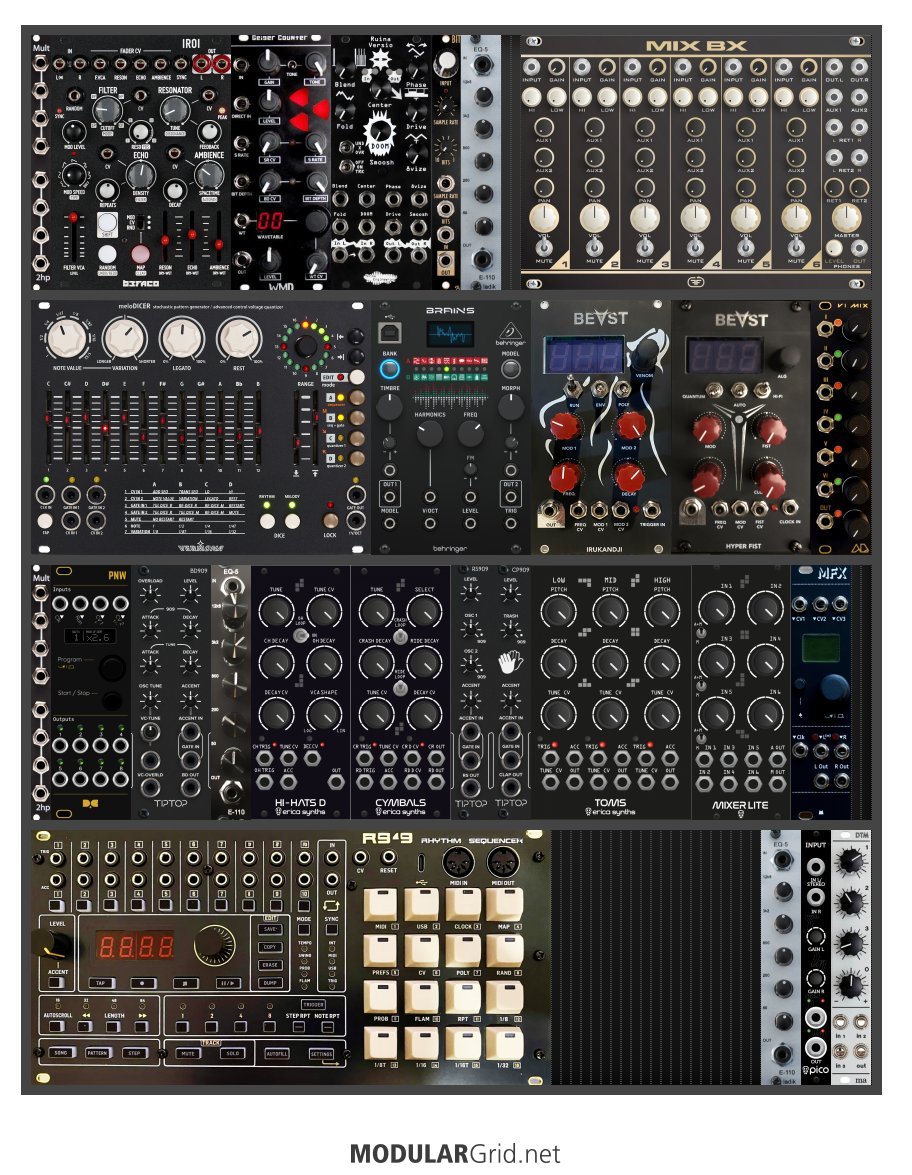The image size is (912, 1175).
Task: Select meloDICER preset D quantizer 2 button
Action: point(357,459)
